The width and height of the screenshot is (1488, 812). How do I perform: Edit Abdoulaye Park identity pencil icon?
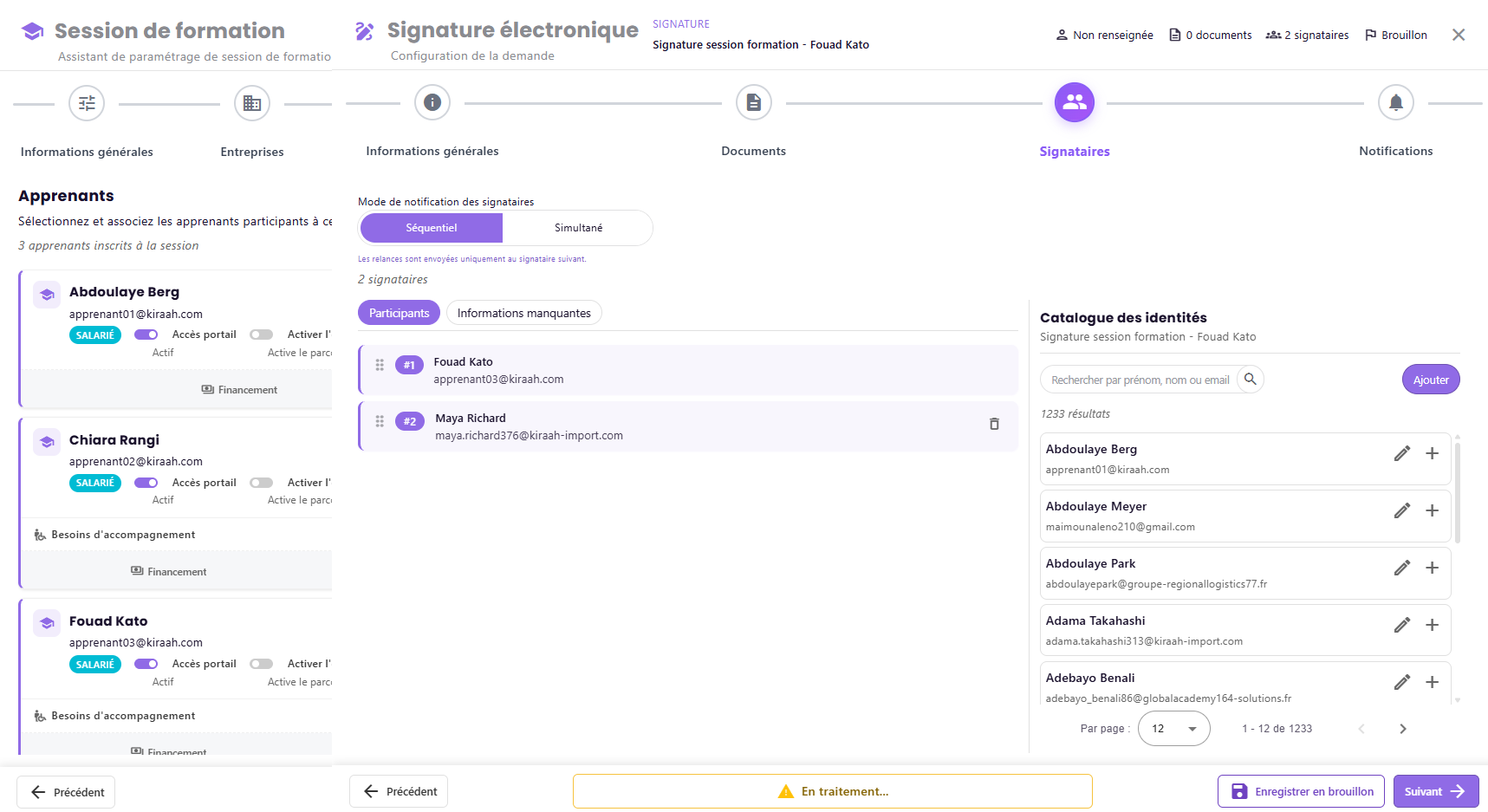1401,568
